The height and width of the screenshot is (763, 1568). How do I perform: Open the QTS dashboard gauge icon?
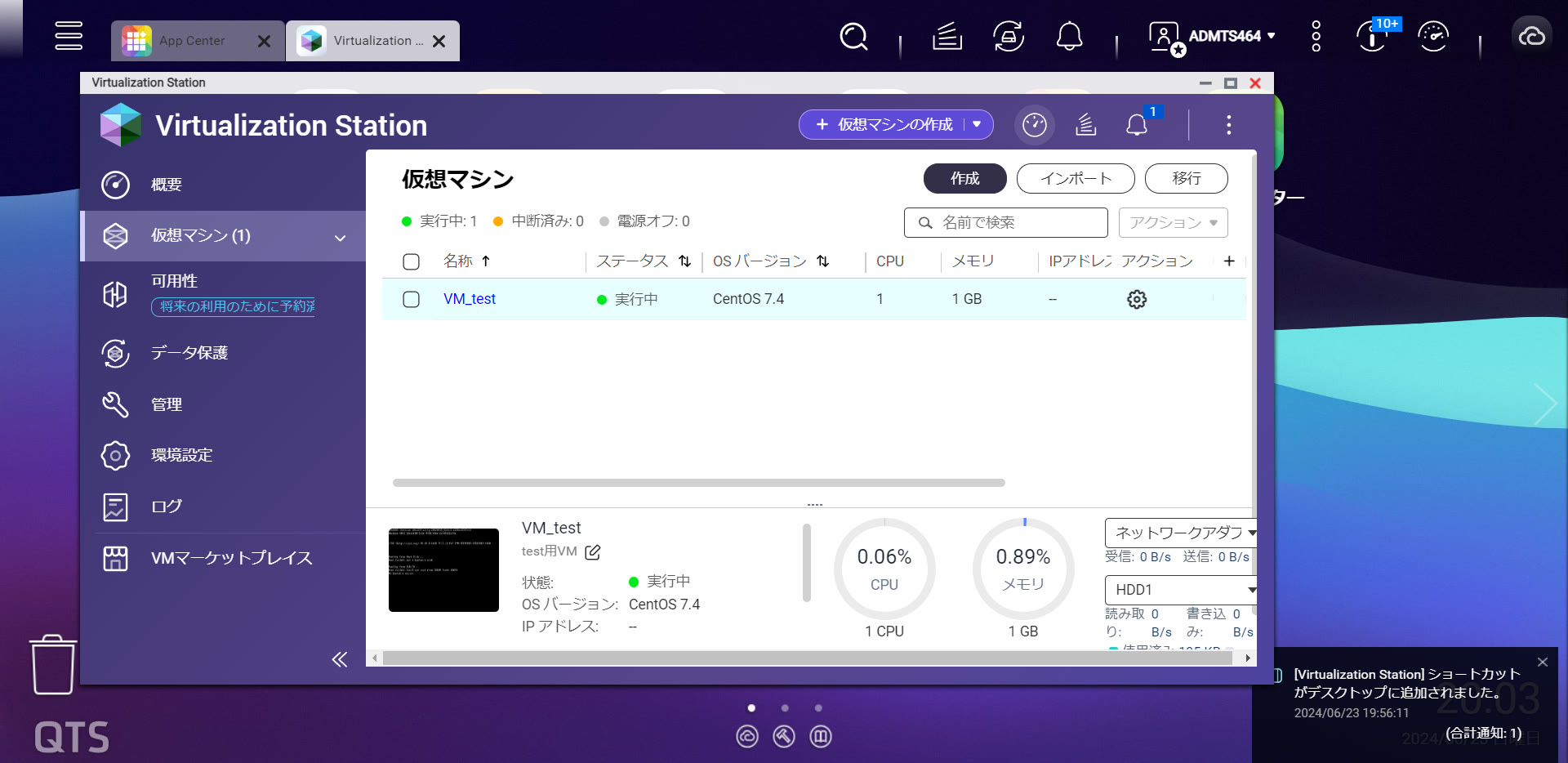[x=1433, y=36]
